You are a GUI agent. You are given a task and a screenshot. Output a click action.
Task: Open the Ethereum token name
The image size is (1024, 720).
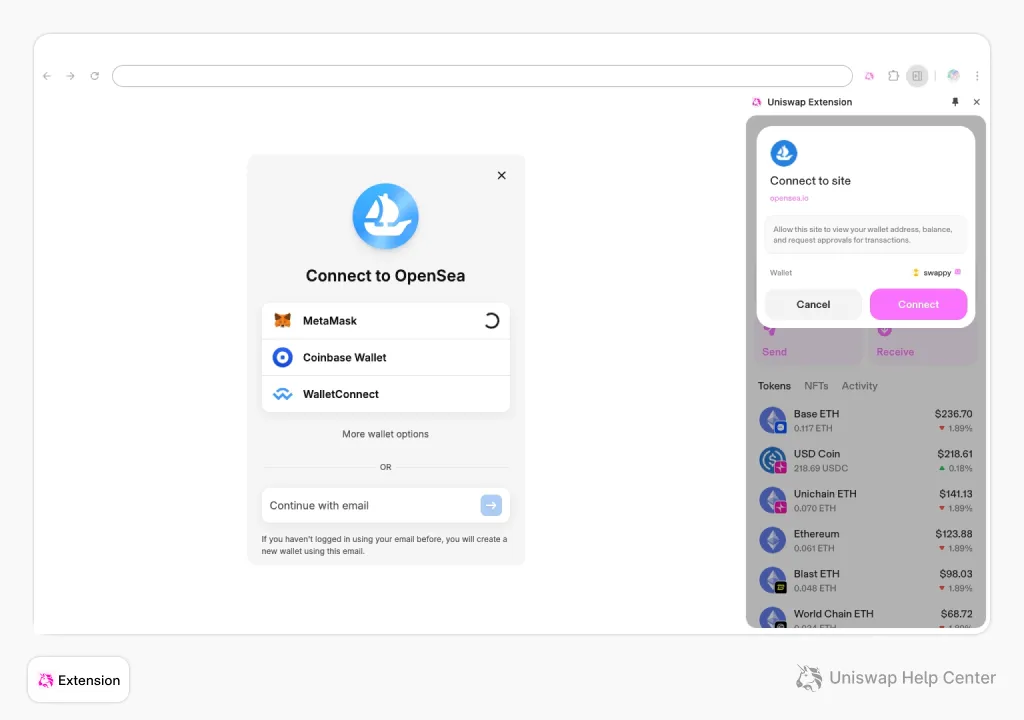(816, 534)
